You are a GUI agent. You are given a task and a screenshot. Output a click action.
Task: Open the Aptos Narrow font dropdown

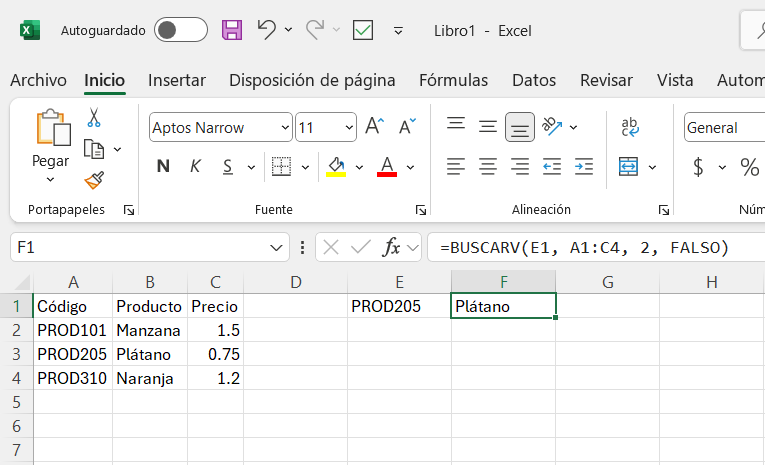(285, 127)
